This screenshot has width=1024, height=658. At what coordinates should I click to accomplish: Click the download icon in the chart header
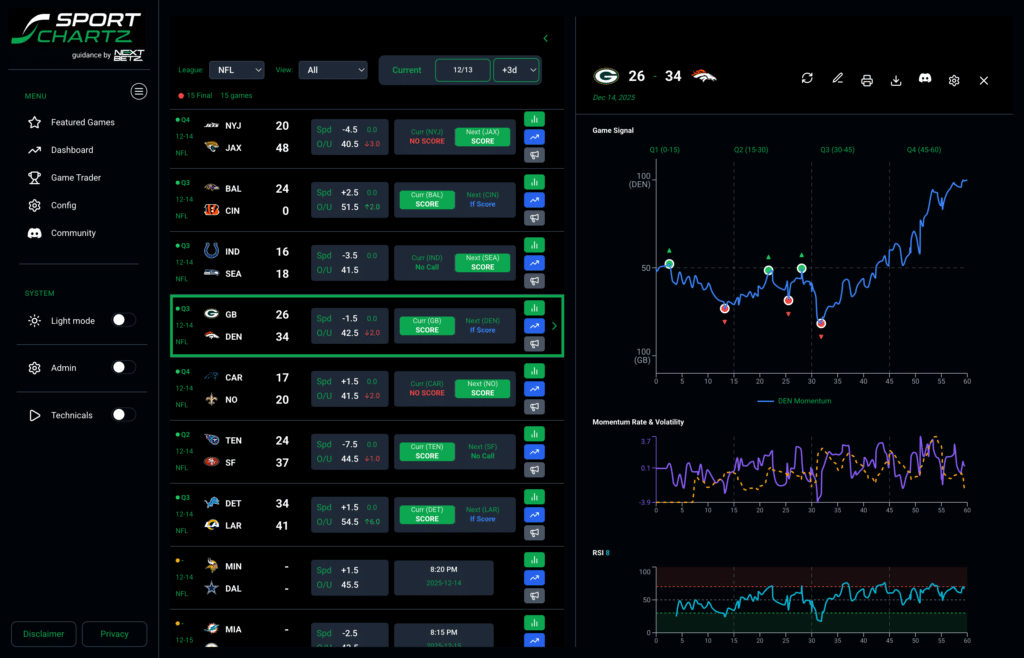(x=896, y=80)
